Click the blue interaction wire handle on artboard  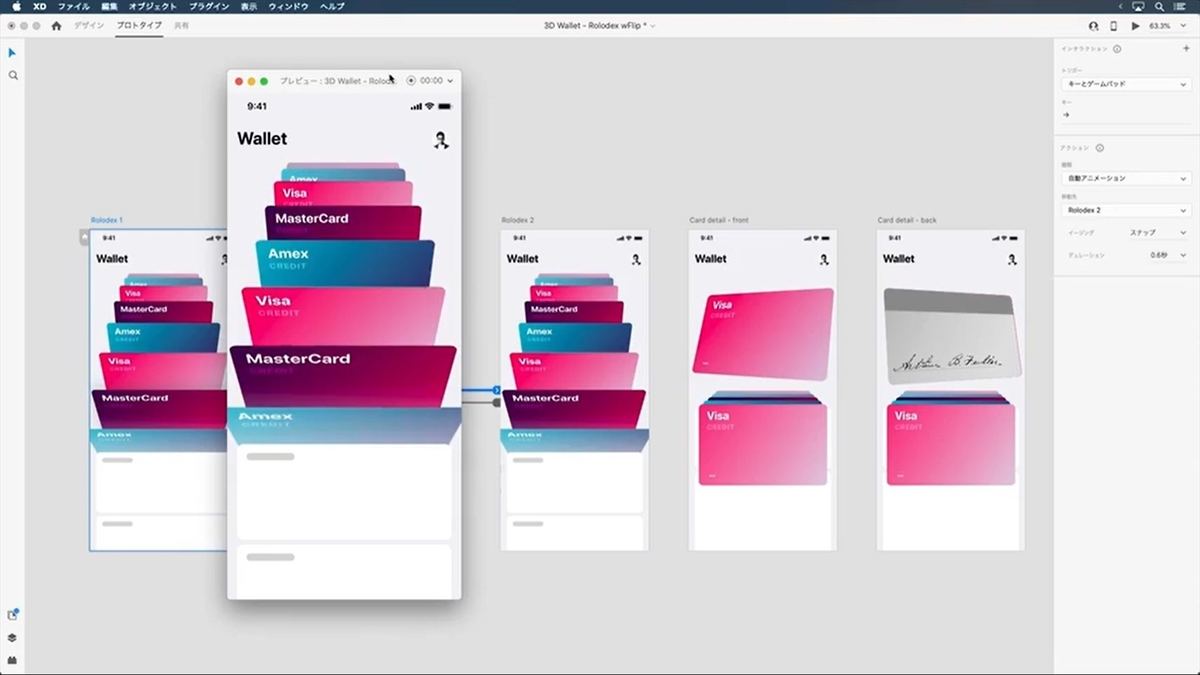point(497,390)
